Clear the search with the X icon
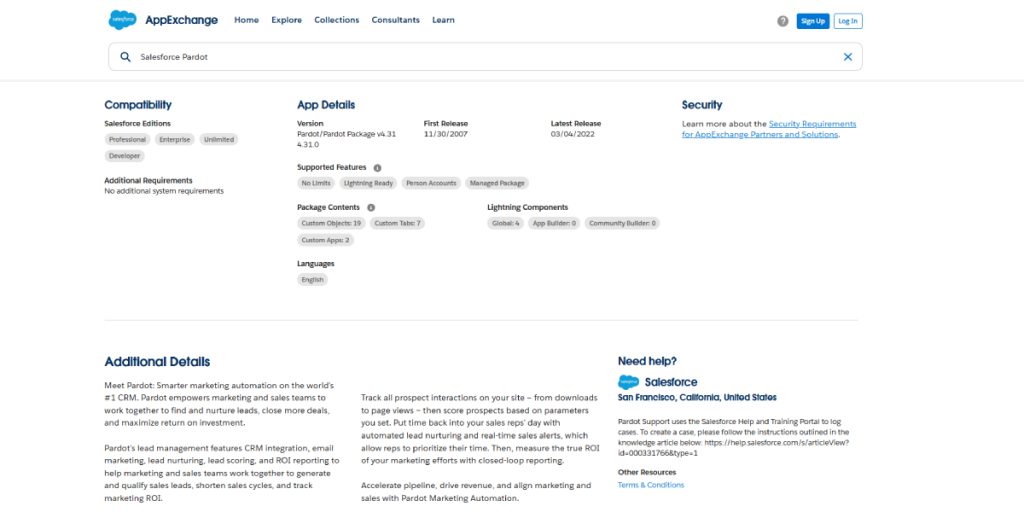Screen dimensions: 1024x512 pyautogui.click(x=848, y=57)
